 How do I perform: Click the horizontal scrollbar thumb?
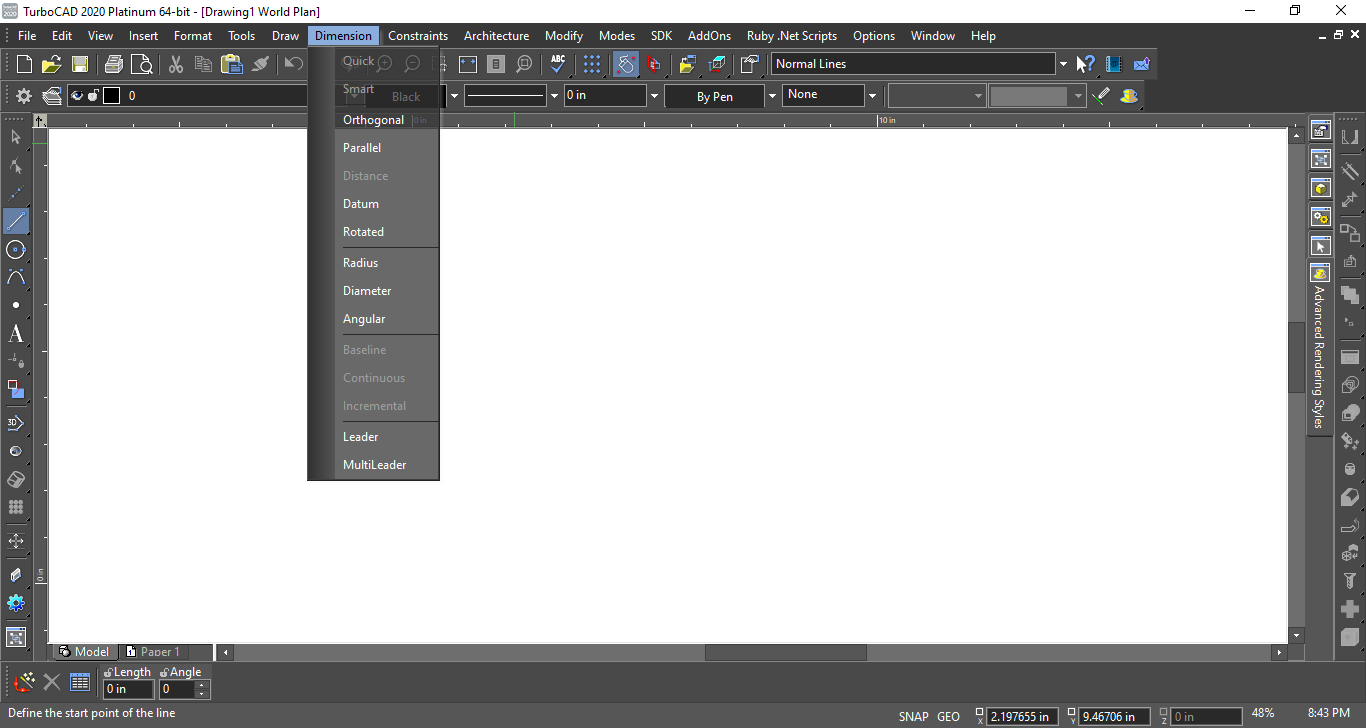(786, 652)
